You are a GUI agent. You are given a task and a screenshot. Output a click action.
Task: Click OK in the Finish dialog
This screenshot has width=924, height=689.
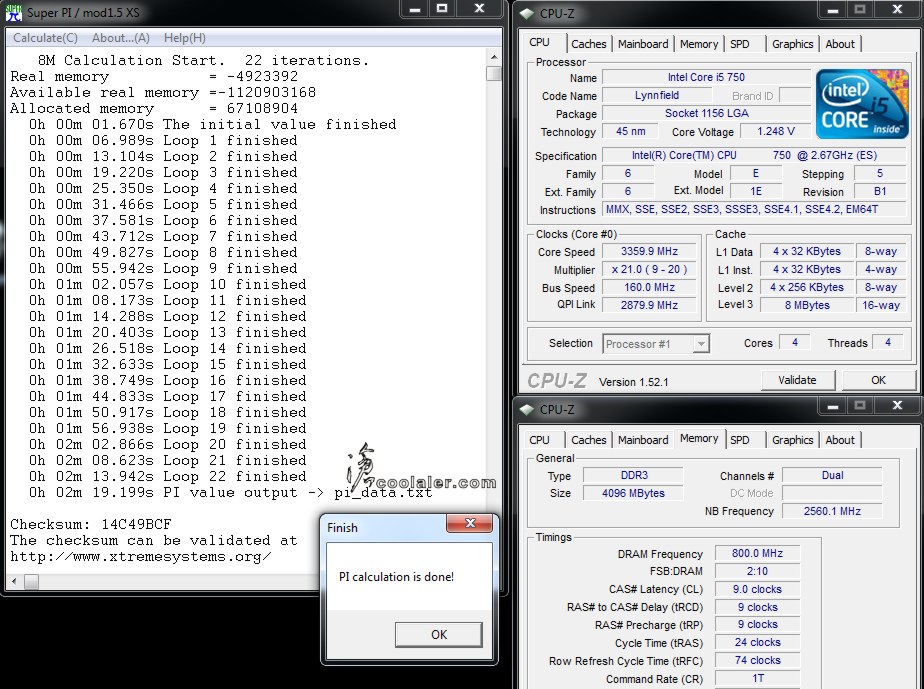click(x=439, y=635)
